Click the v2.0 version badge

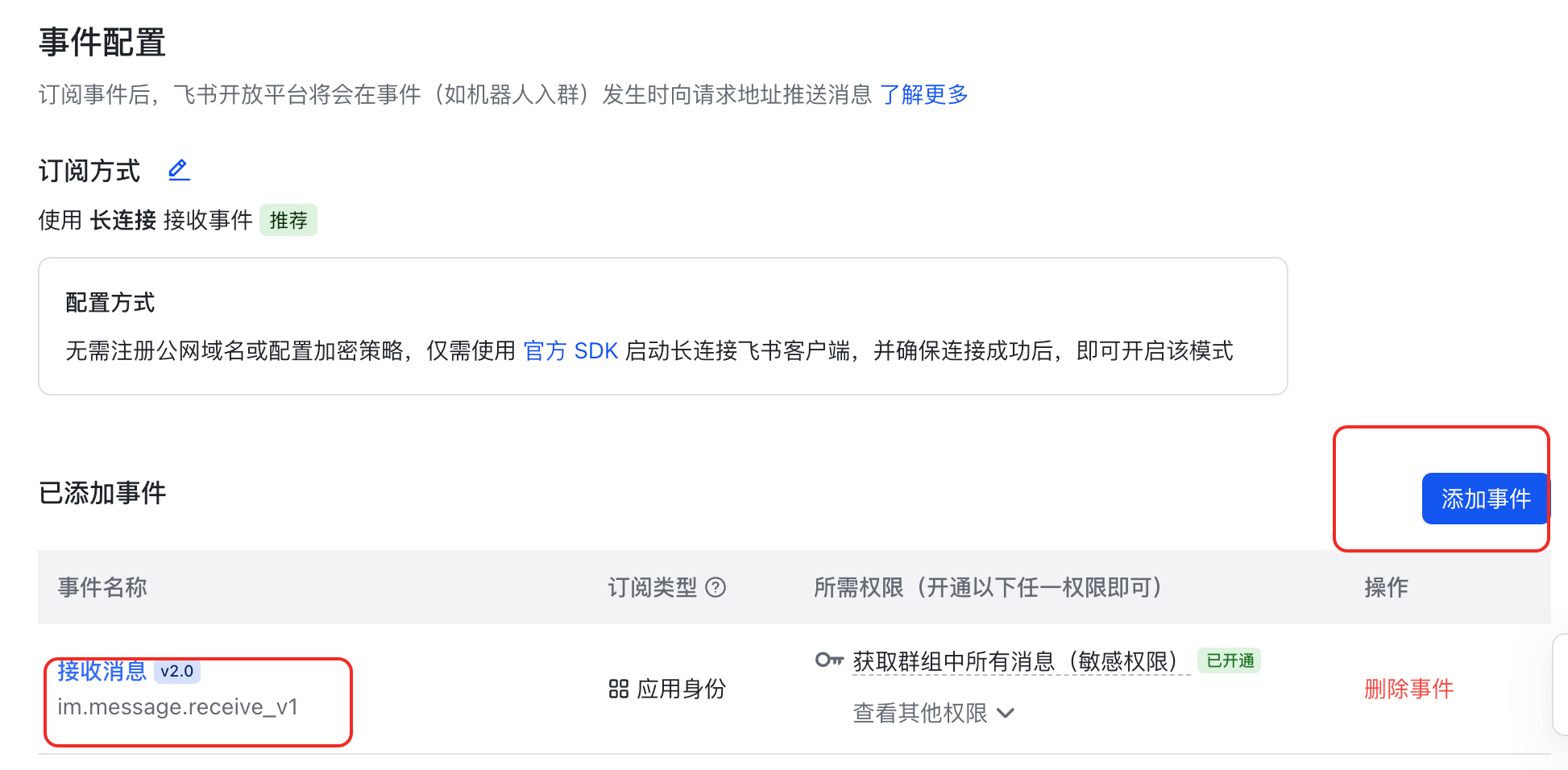tap(177, 671)
